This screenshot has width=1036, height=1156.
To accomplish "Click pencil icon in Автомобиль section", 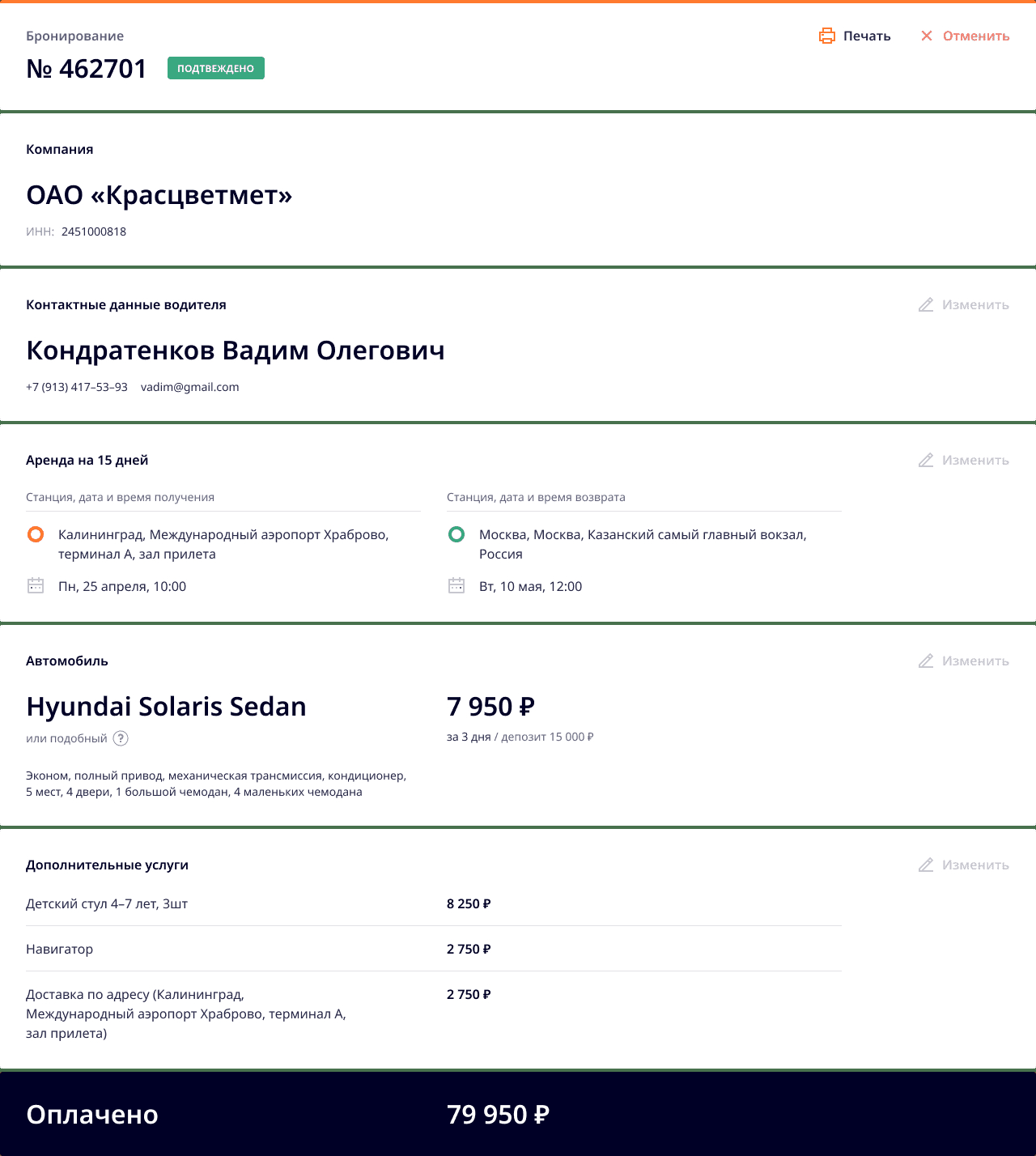I will (926, 661).
